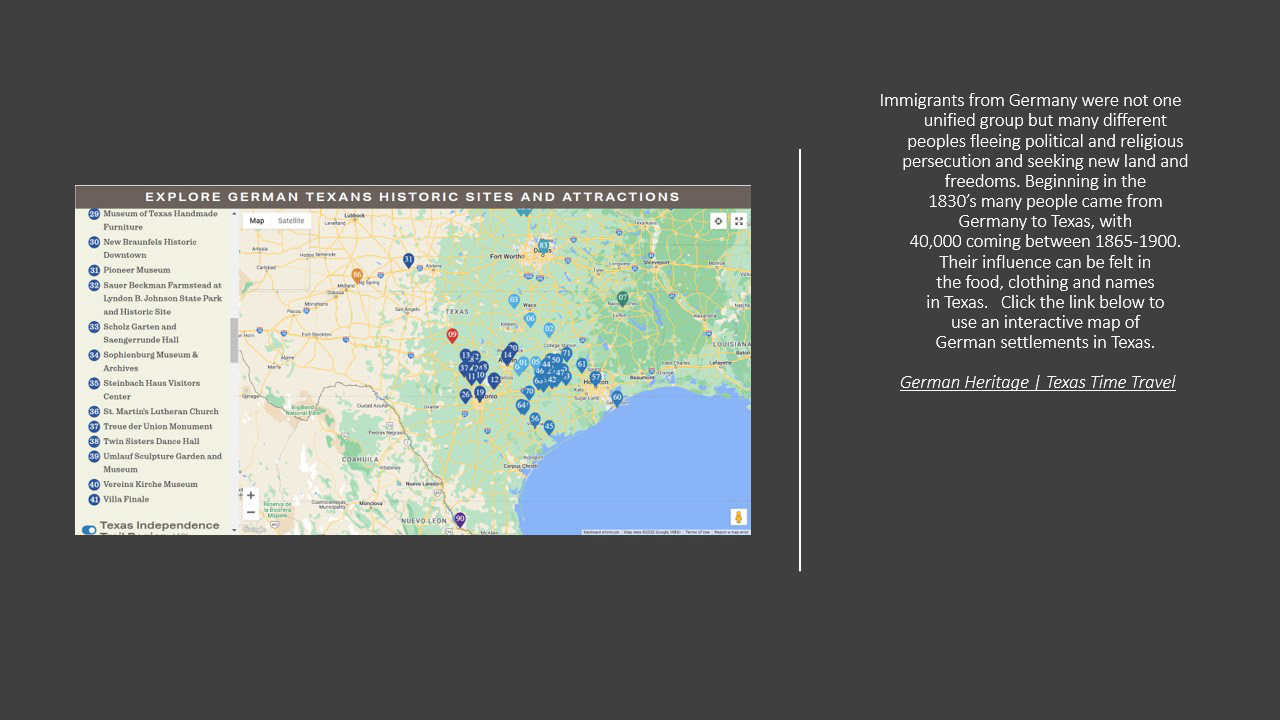Click blue map pin 60 near Galveston
The height and width of the screenshot is (720, 1280).
tap(617, 398)
